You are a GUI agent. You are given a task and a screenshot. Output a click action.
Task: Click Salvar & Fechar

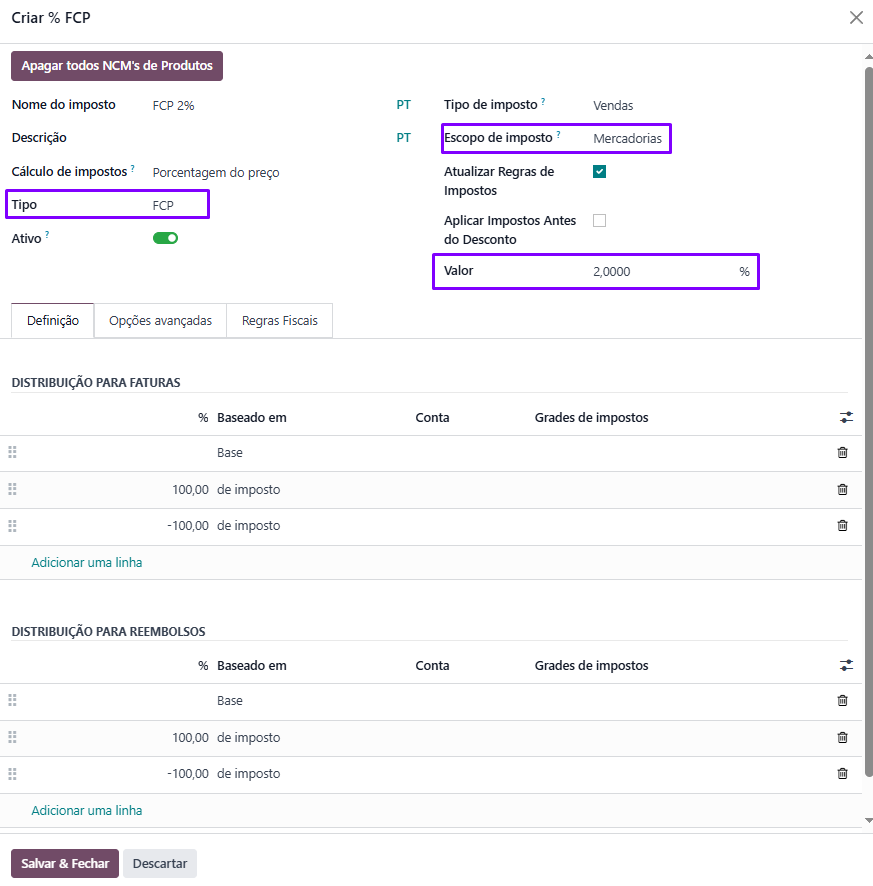coord(65,863)
